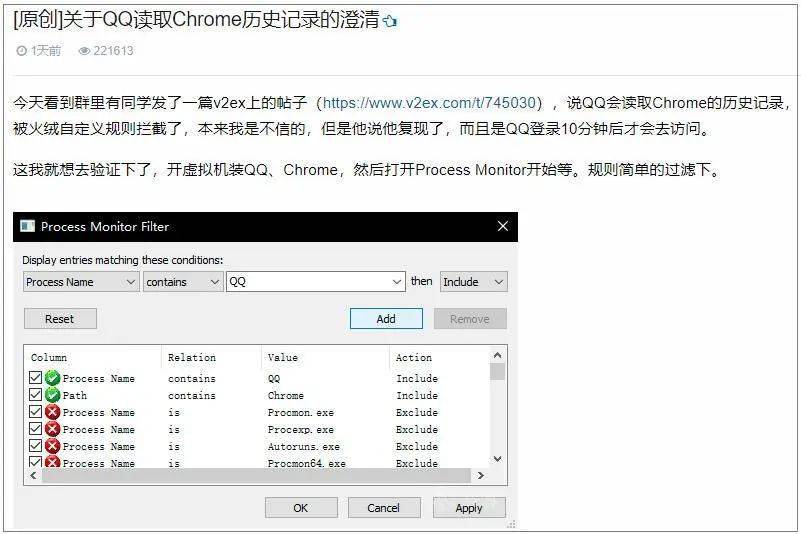Open the v2ex.com/t/745030 link
This screenshot has width=801, height=534.
click(429, 103)
